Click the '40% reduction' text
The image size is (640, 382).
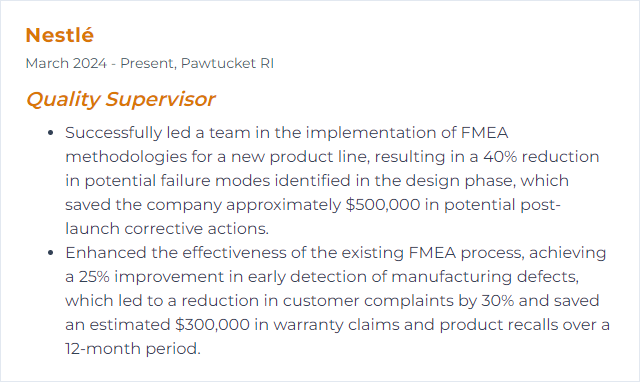click(541, 157)
